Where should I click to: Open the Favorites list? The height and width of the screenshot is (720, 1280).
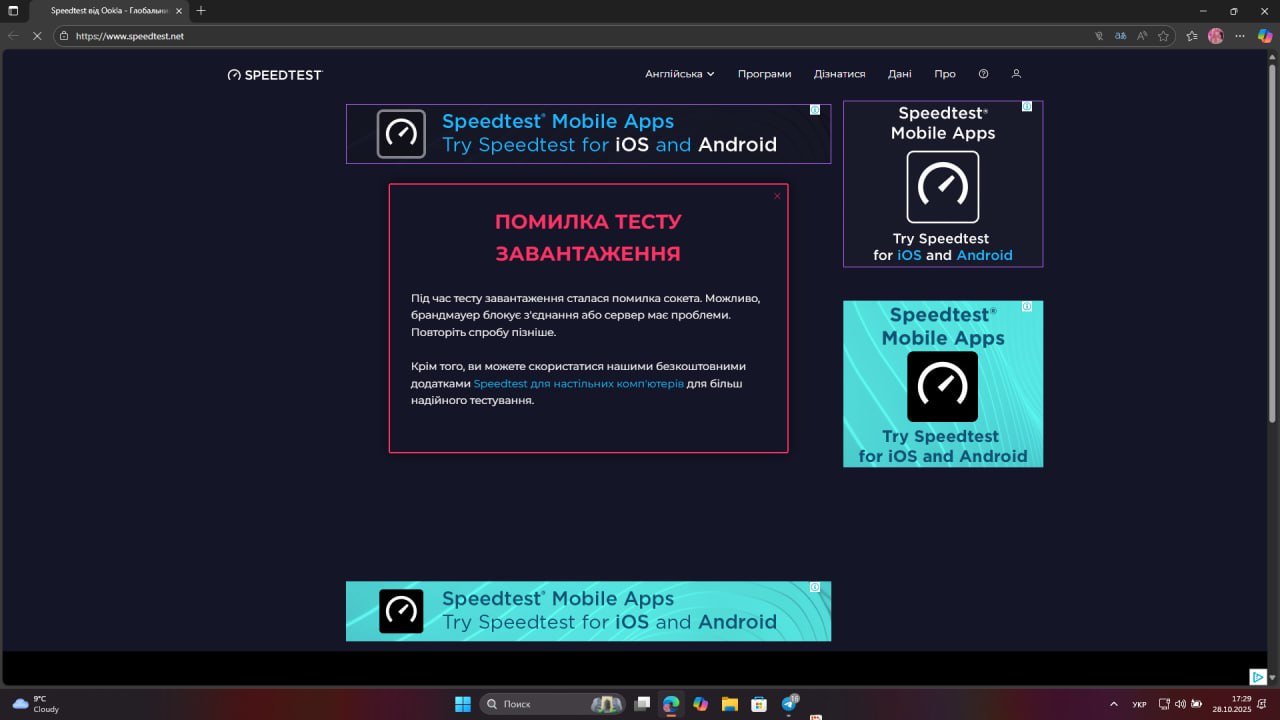point(1192,36)
